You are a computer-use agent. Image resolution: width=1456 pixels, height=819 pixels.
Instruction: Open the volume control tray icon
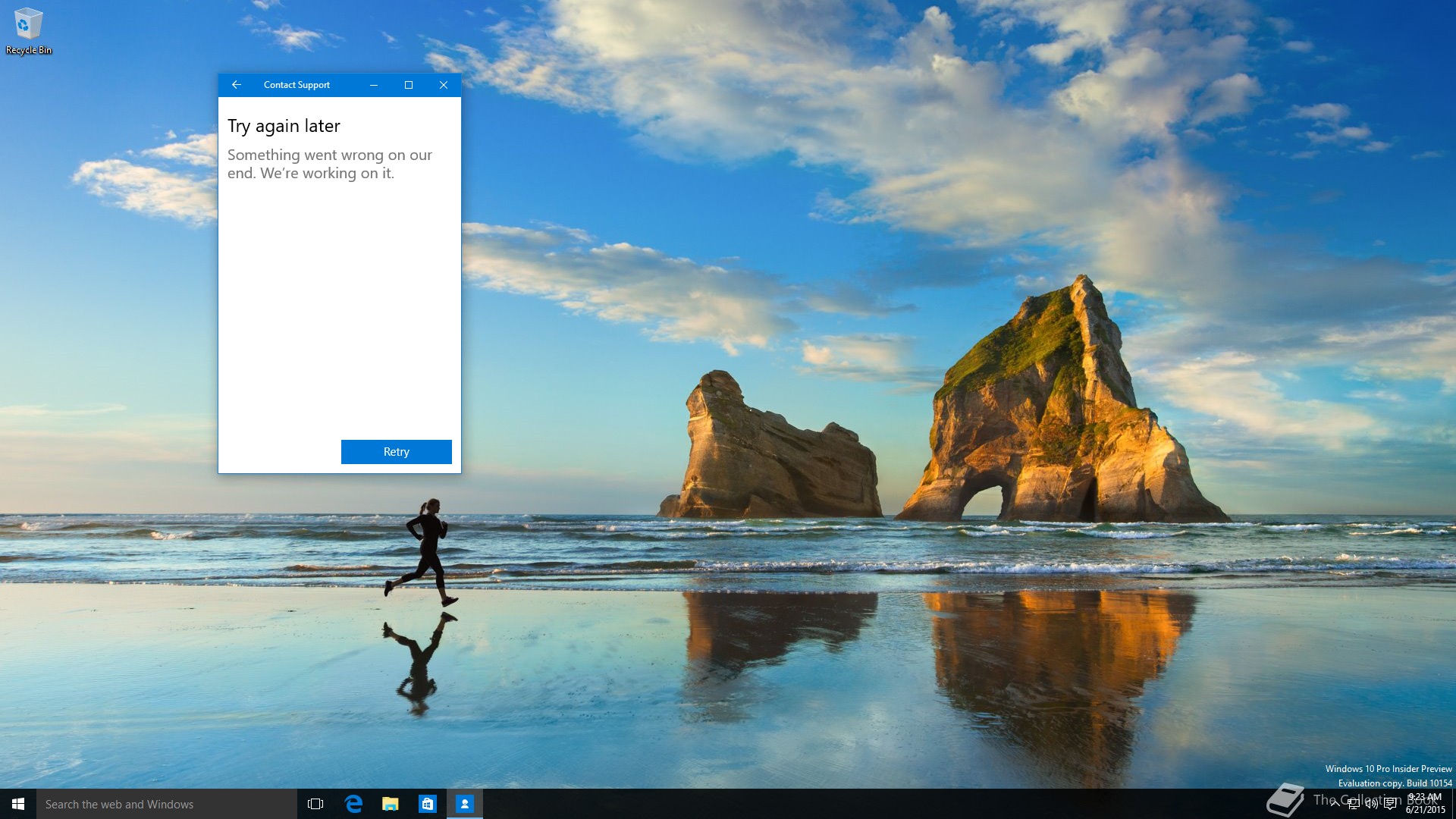coord(1372,804)
